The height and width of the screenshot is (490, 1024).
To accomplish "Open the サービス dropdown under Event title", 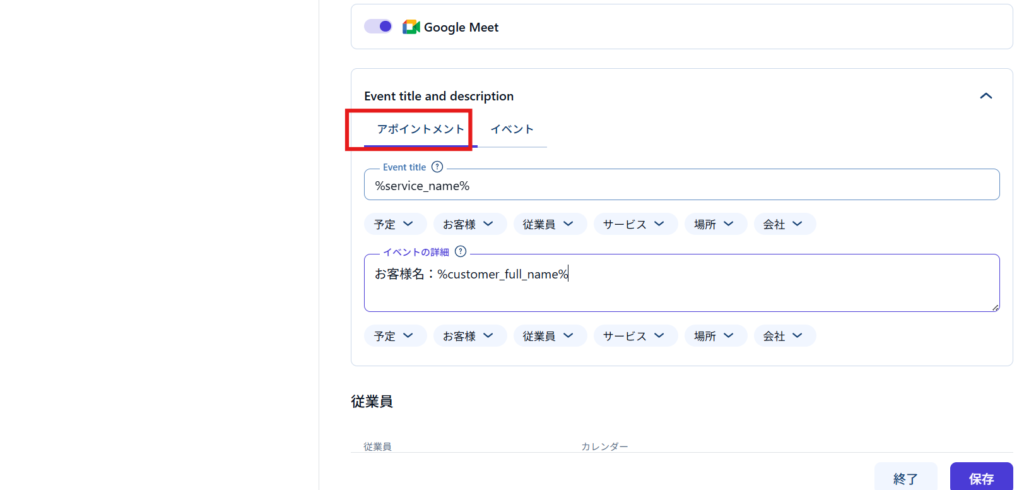I will tap(635, 225).
